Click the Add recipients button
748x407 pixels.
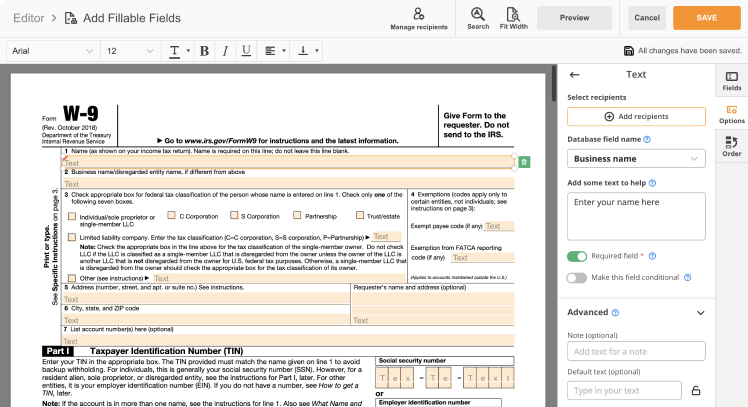pyautogui.click(x=636, y=117)
